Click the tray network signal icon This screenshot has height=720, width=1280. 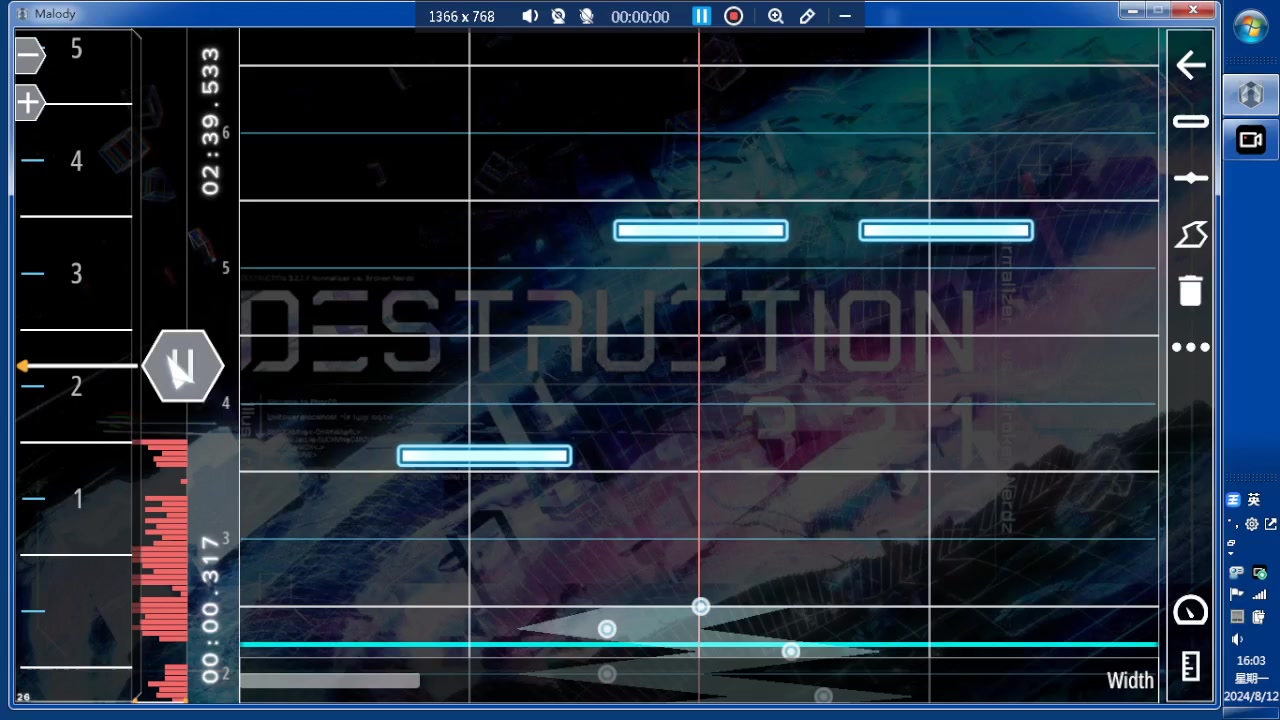(1259, 594)
